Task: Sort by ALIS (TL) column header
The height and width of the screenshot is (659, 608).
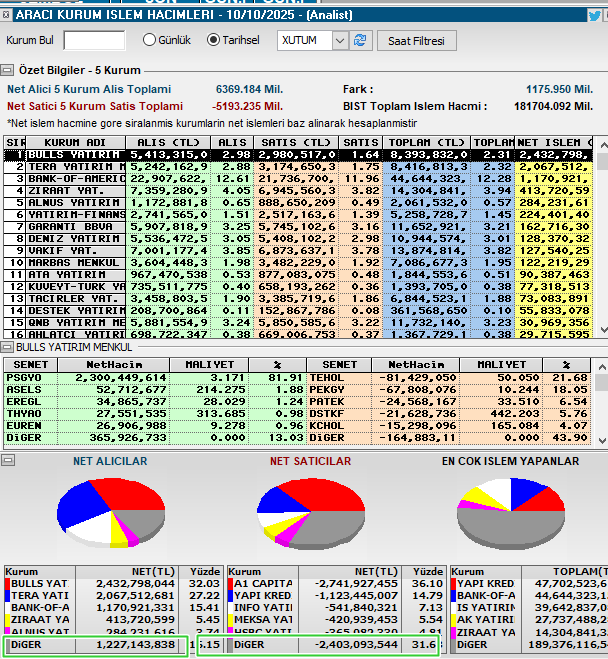Action: click(x=167, y=142)
